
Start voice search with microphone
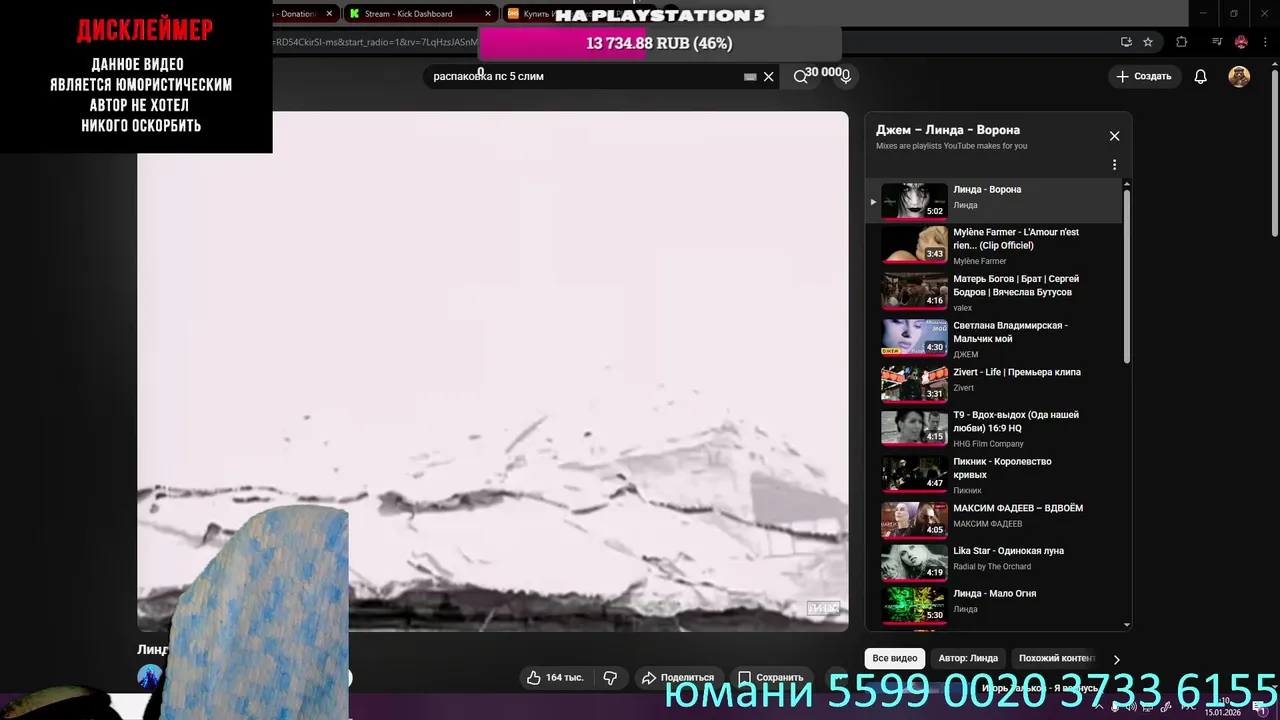tap(845, 76)
